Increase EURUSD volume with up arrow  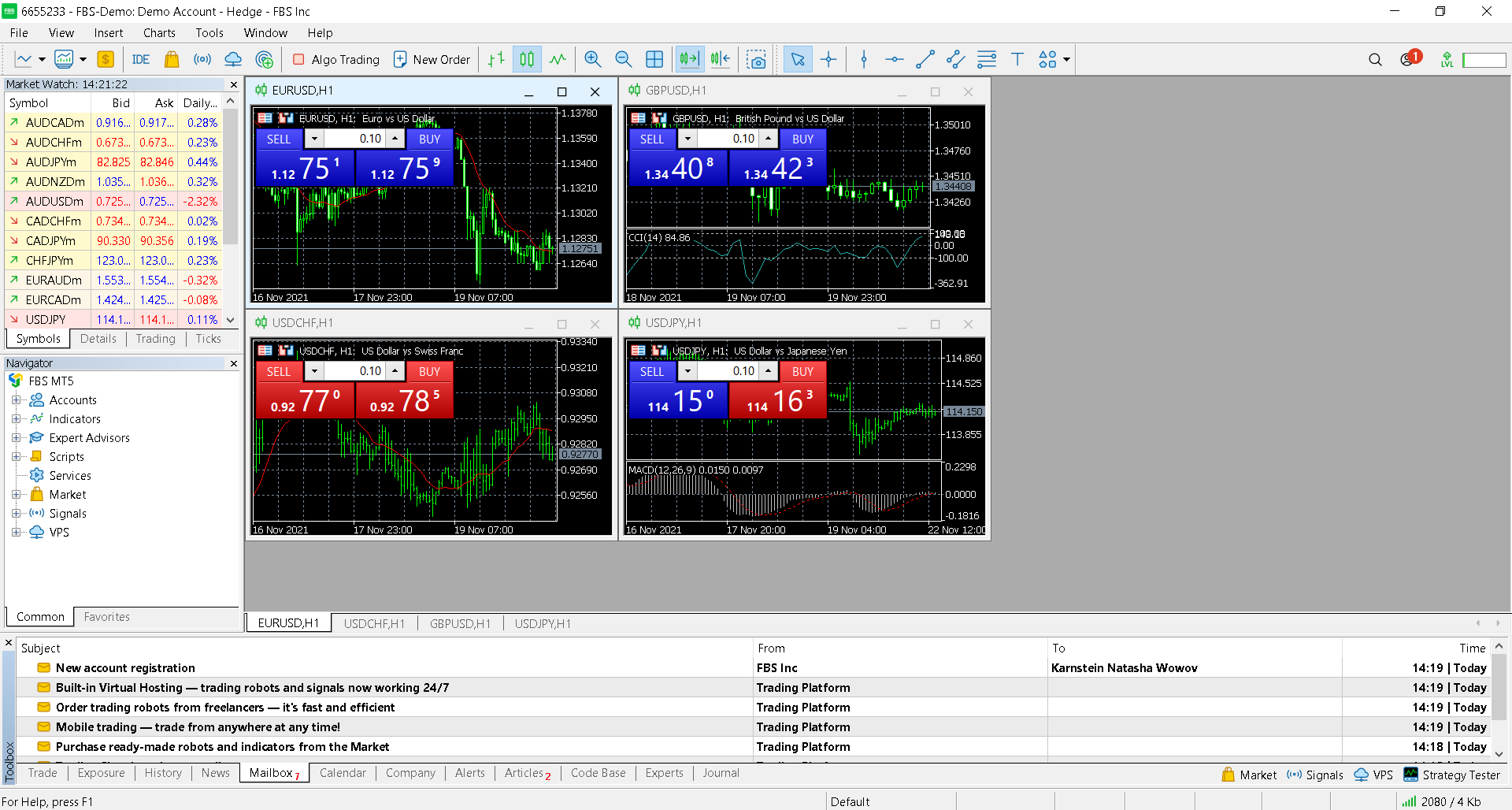[395, 139]
